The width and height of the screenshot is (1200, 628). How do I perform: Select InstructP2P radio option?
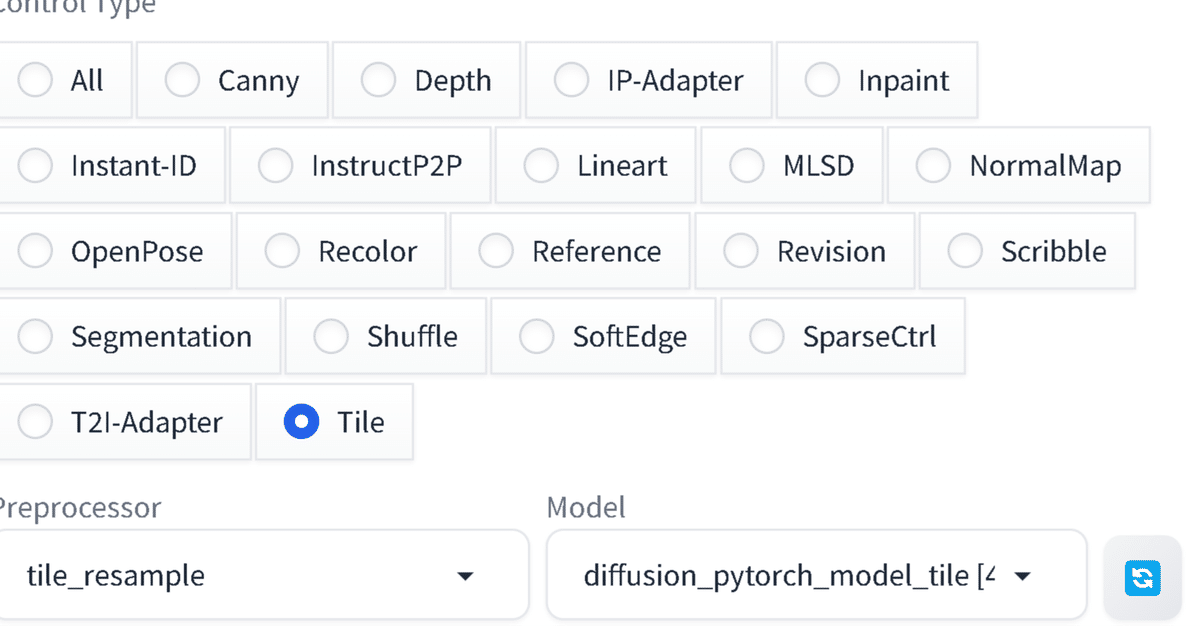point(275,165)
